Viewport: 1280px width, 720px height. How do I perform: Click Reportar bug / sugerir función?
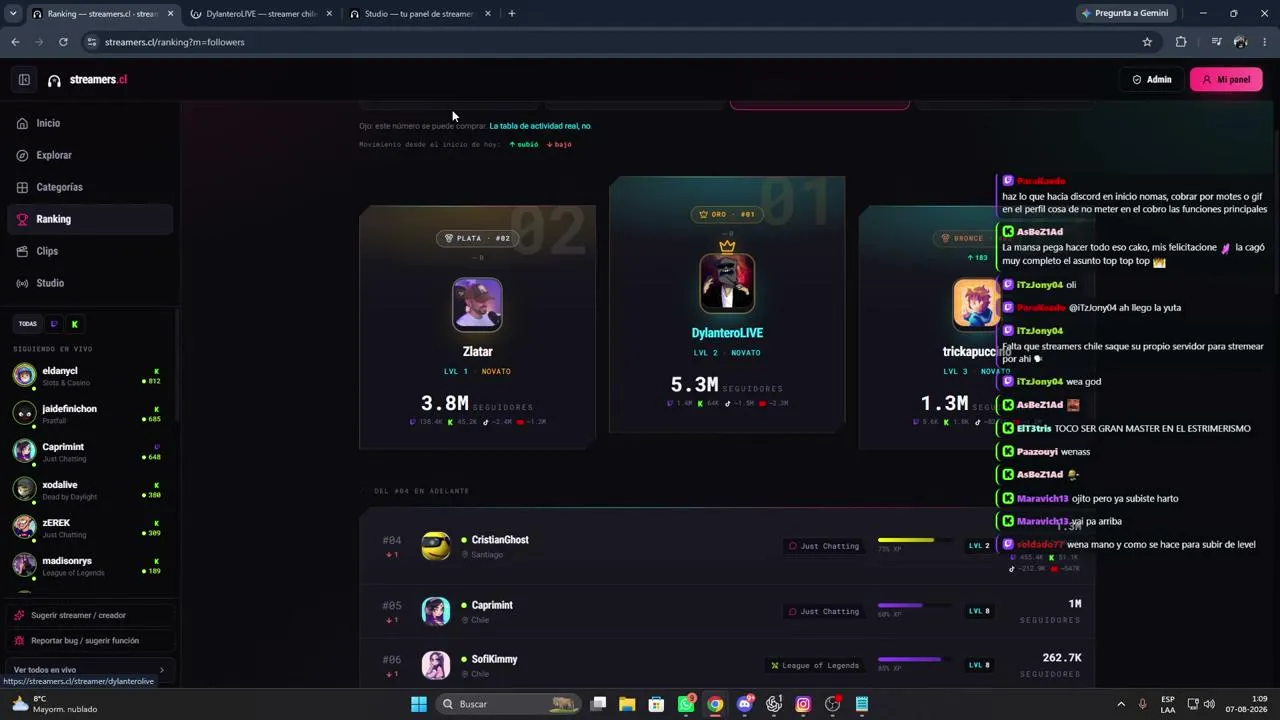[88, 640]
